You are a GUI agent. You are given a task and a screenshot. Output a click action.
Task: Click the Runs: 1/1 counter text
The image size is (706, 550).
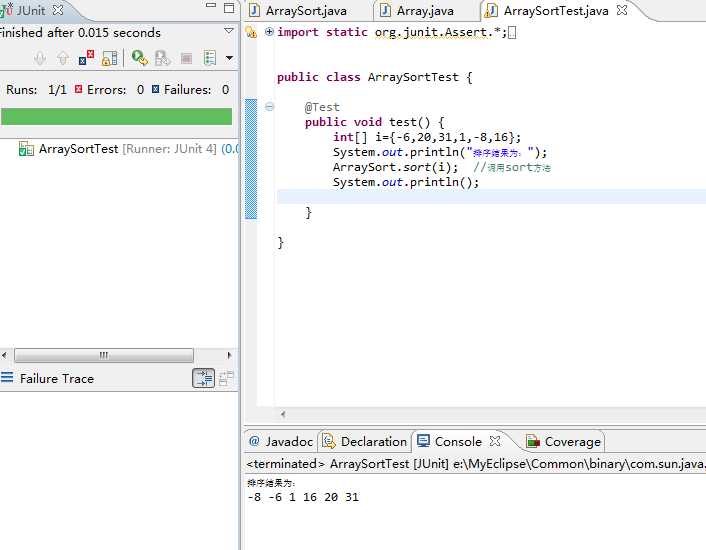[36, 90]
